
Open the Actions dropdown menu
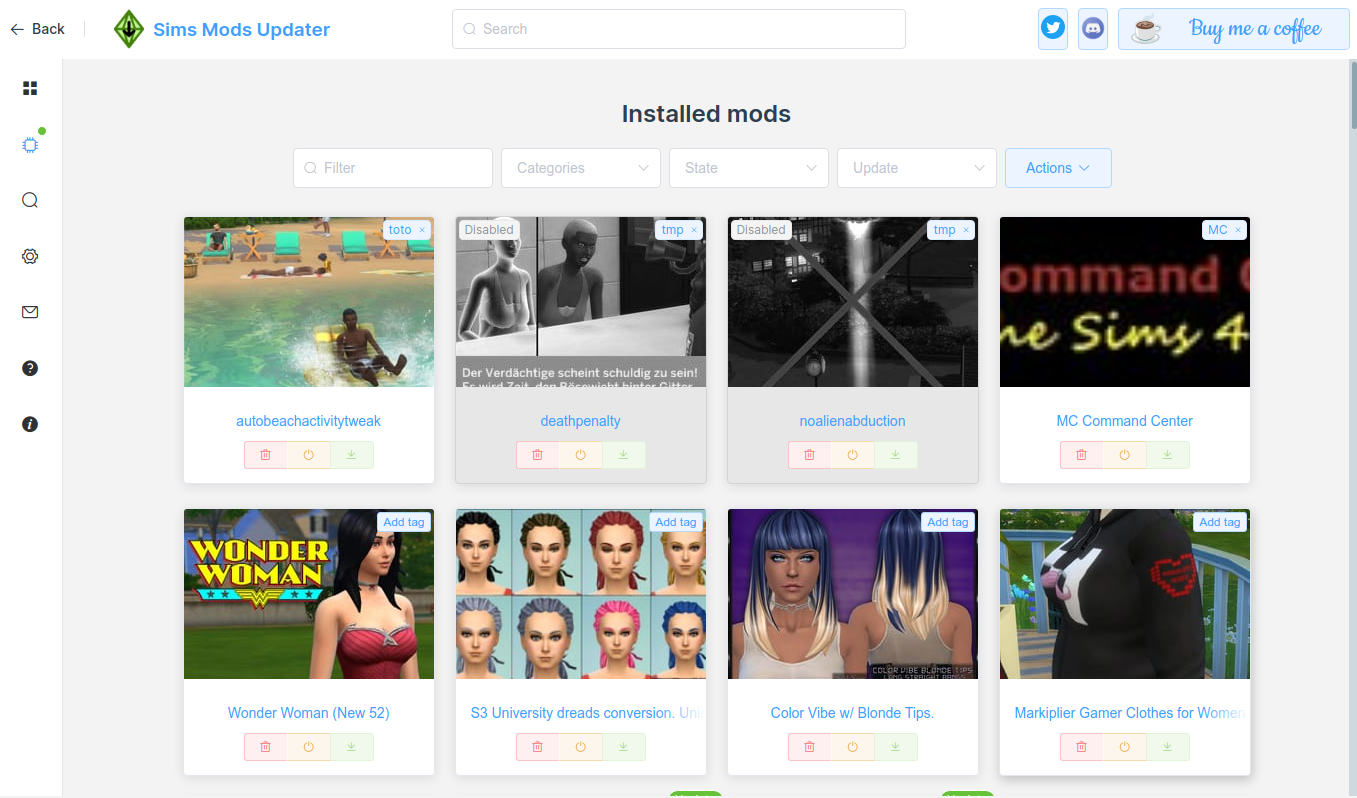pyautogui.click(x=1058, y=168)
